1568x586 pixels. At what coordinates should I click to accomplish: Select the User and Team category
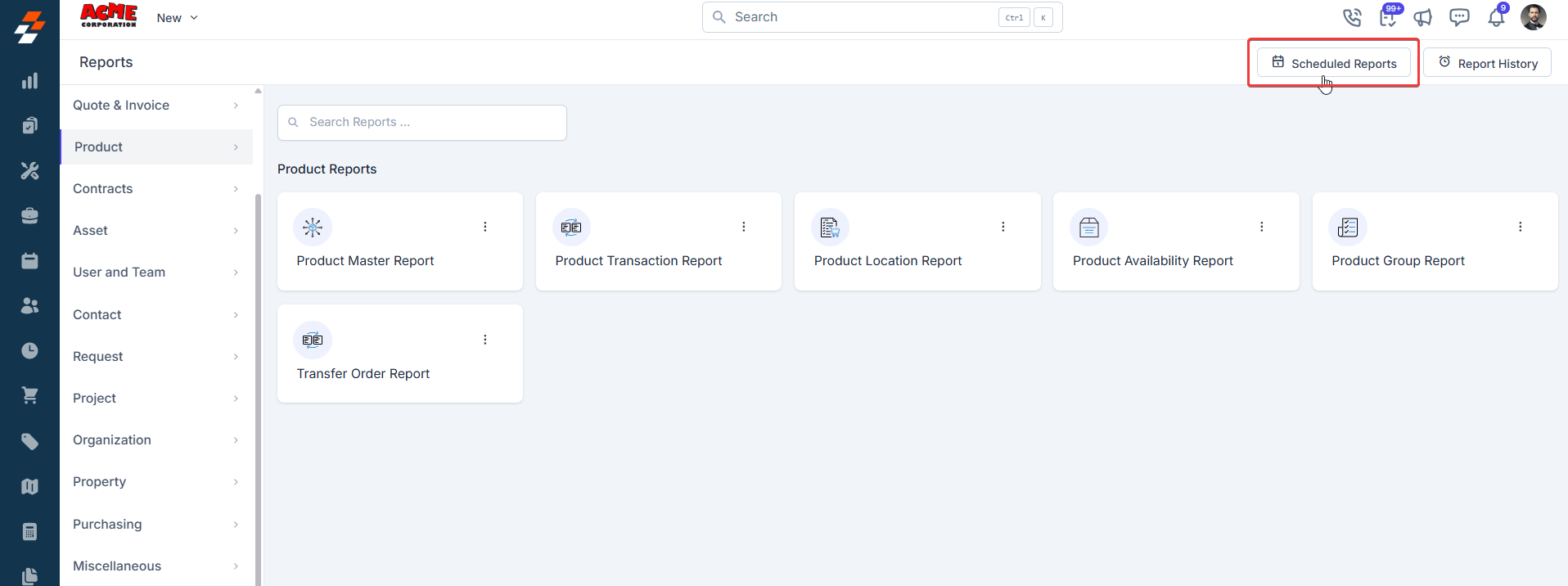pyautogui.click(x=156, y=273)
